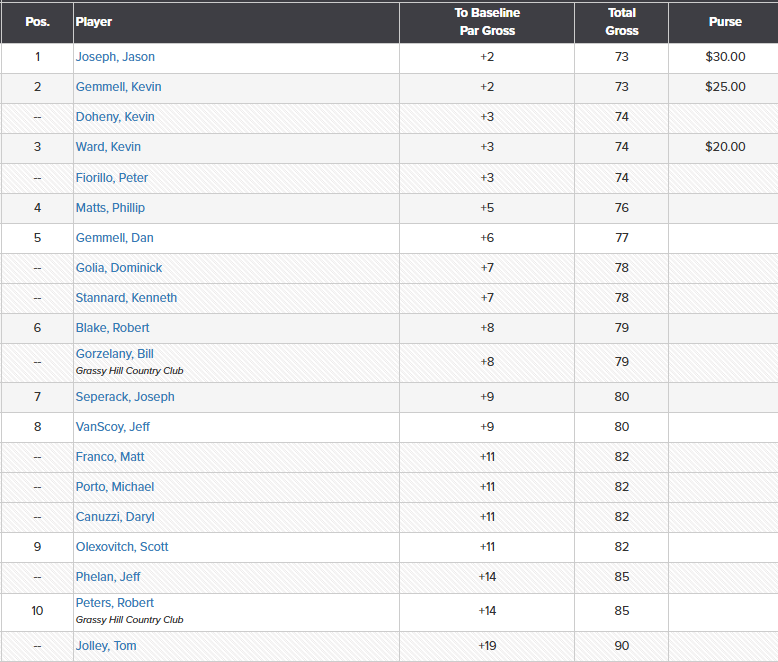
Task: Click the Total Gross column header
Action: point(622,22)
